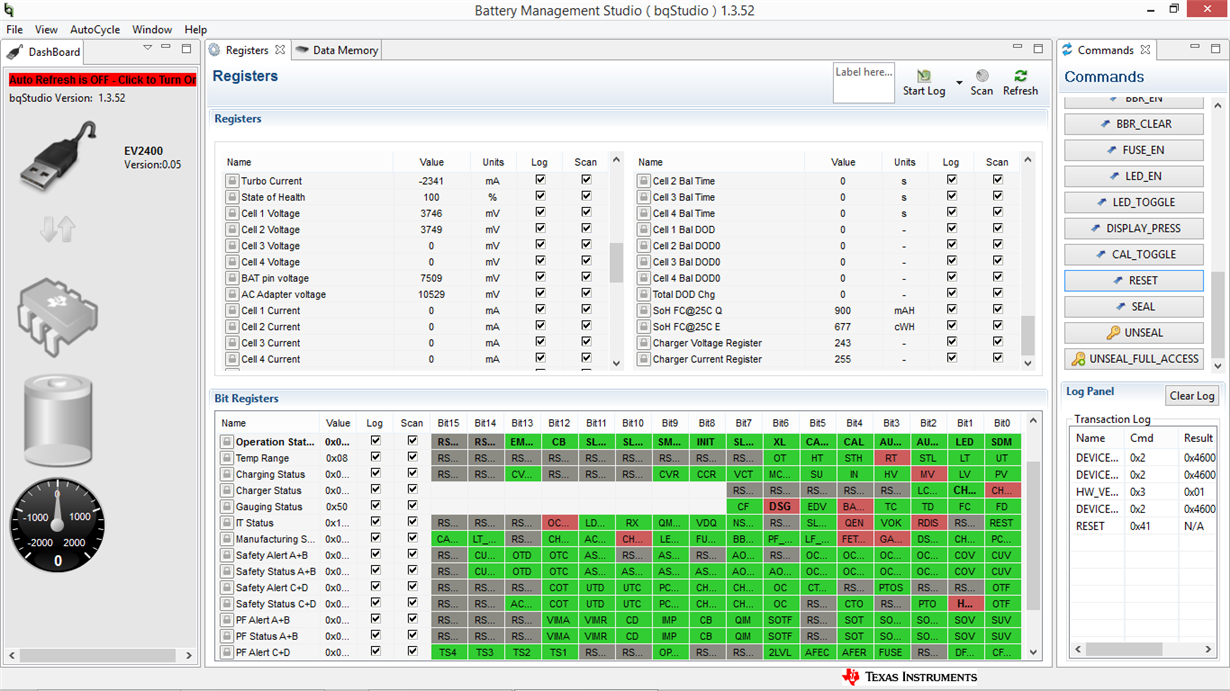The width and height of the screenshot is (1230, 691).
Task: Switch to the Data Memory tab
Action: [x=337, y=50]
